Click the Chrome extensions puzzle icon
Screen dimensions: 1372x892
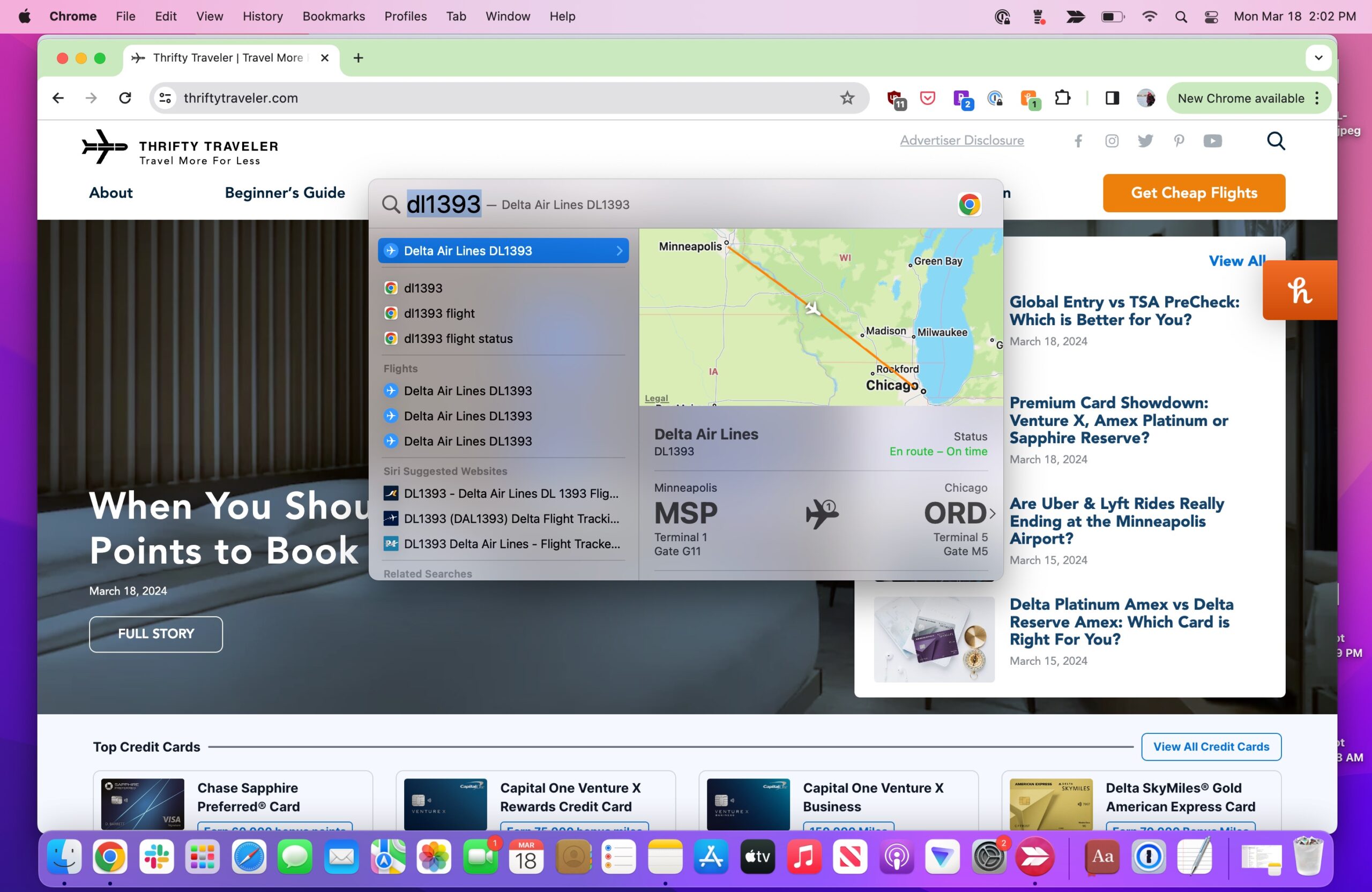[1064, 98]
